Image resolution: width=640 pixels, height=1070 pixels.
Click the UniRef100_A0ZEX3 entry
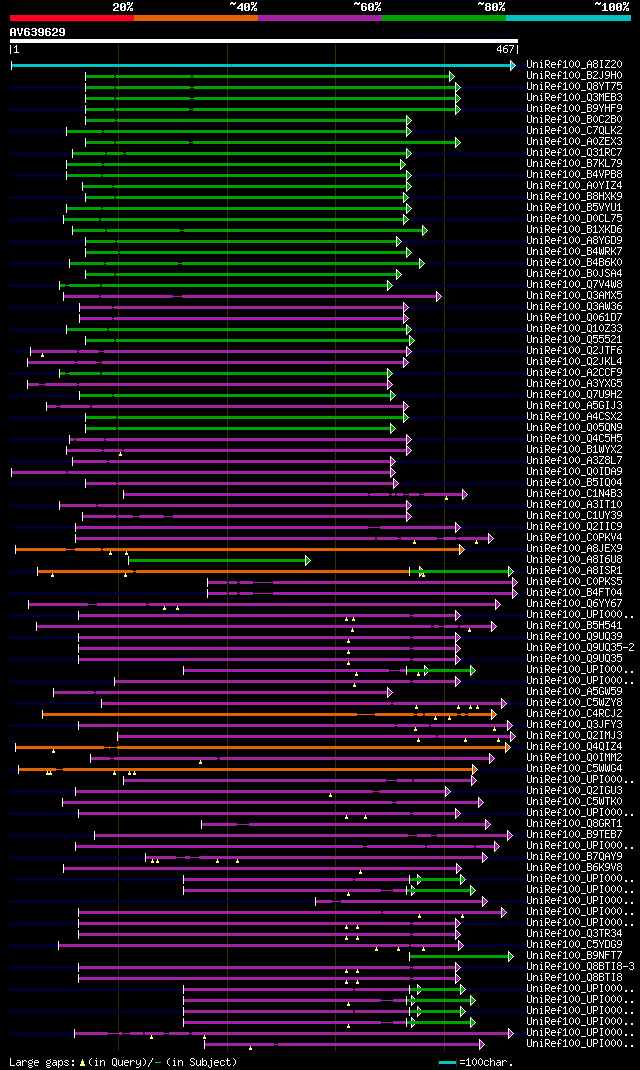click(x=574, y=142)
